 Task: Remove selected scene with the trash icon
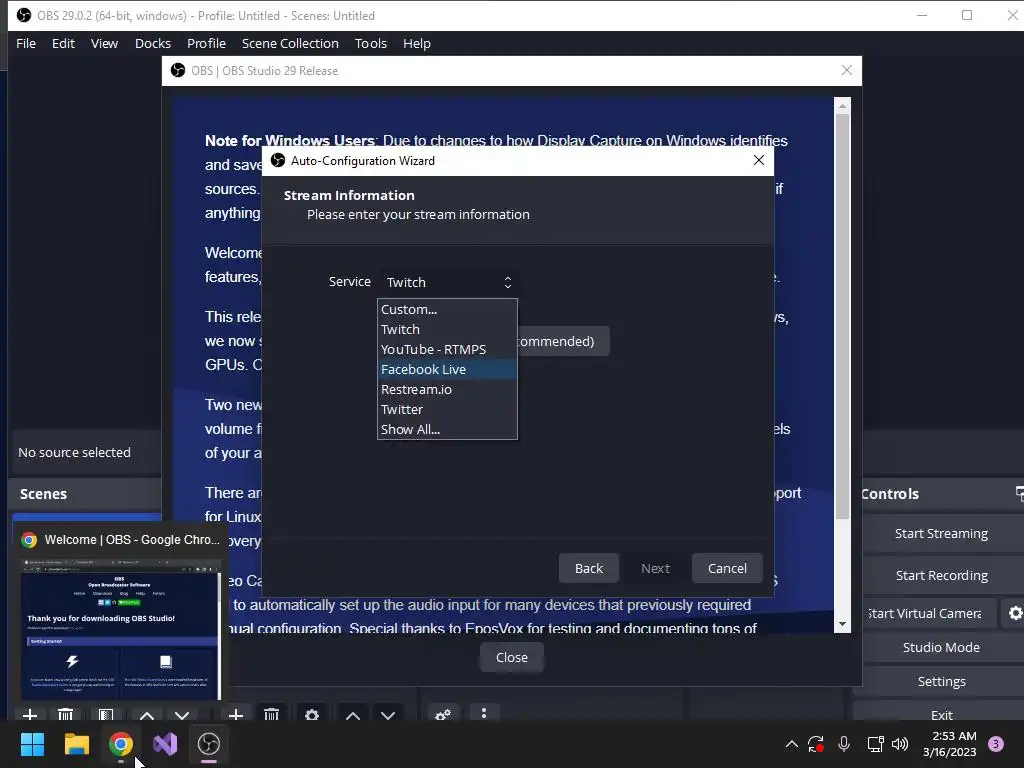(x=65, y=714)
